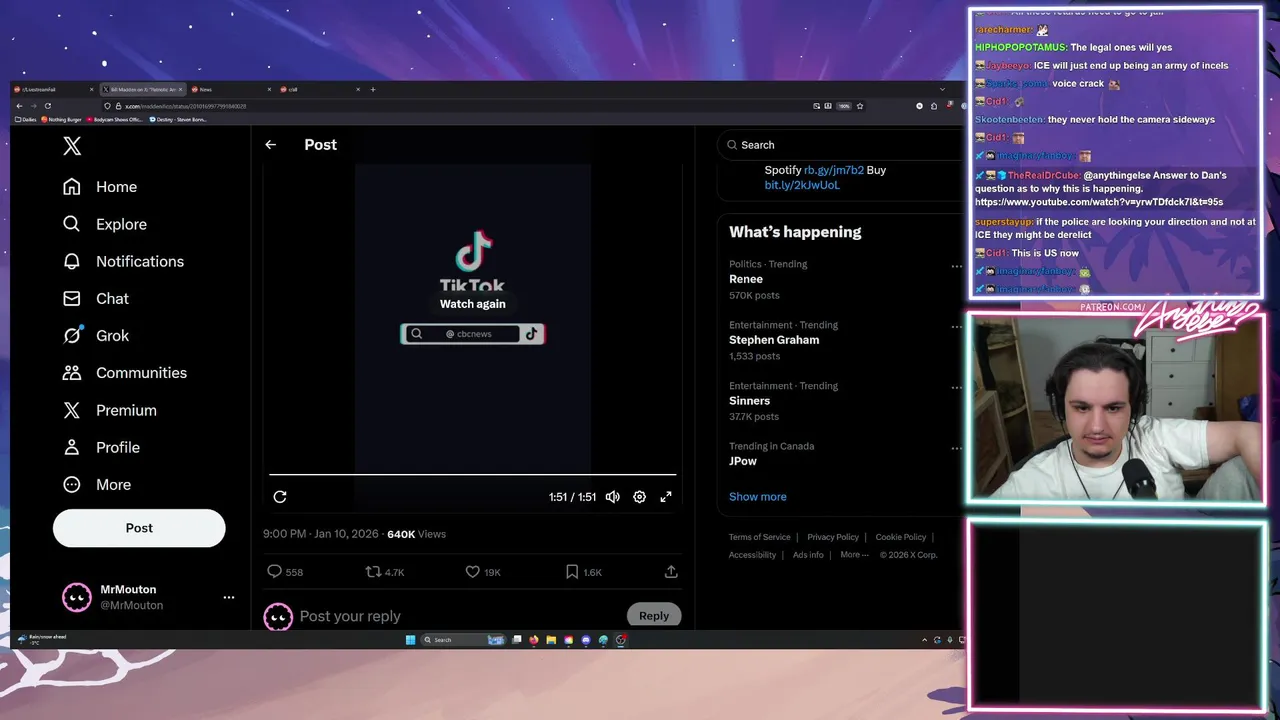Viewport: 1280px width, 720px height.
Task: Open Chat in the sidebar
Action: [x=96, y=298]
